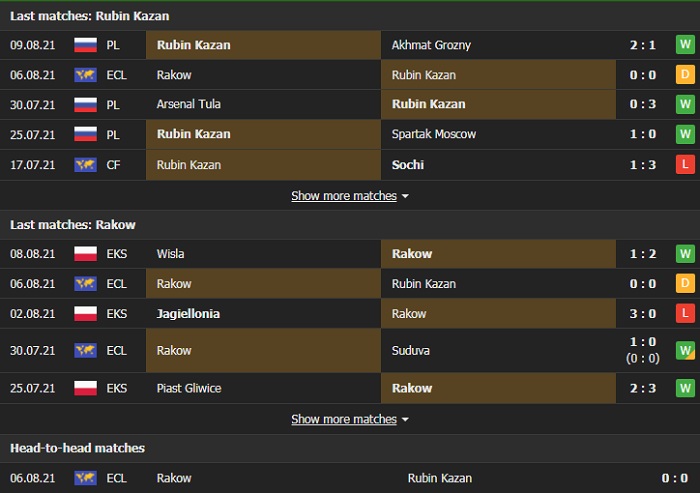Click Russian flag in Arsenal Tula row
The image size is (700, 493).
click(85, 104)
